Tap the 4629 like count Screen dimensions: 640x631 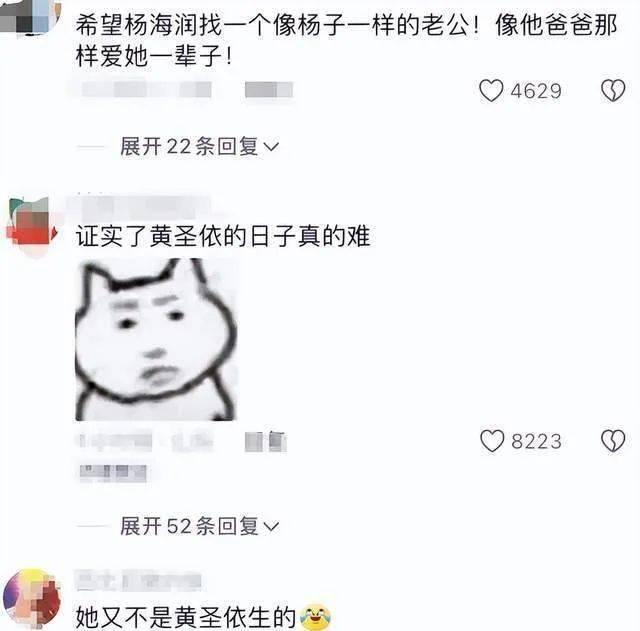[536, 91]
